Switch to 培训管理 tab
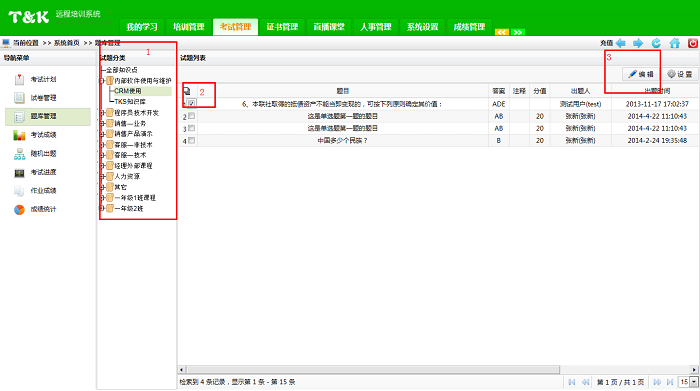 point(188,27)
